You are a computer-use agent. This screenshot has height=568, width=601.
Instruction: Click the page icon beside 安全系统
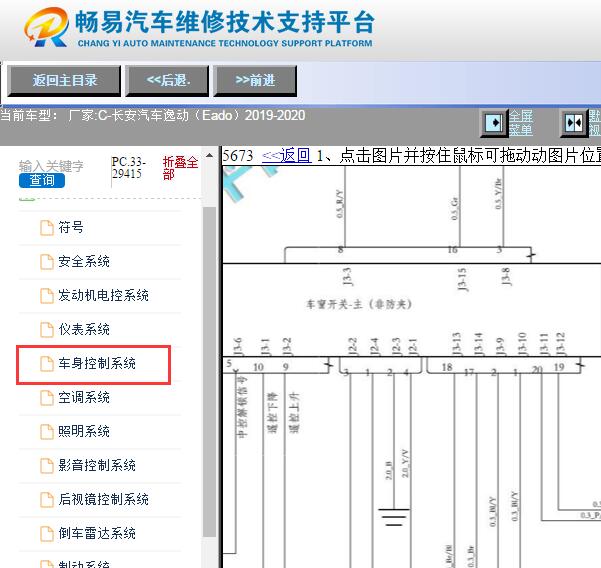click(x=47, y=262)
